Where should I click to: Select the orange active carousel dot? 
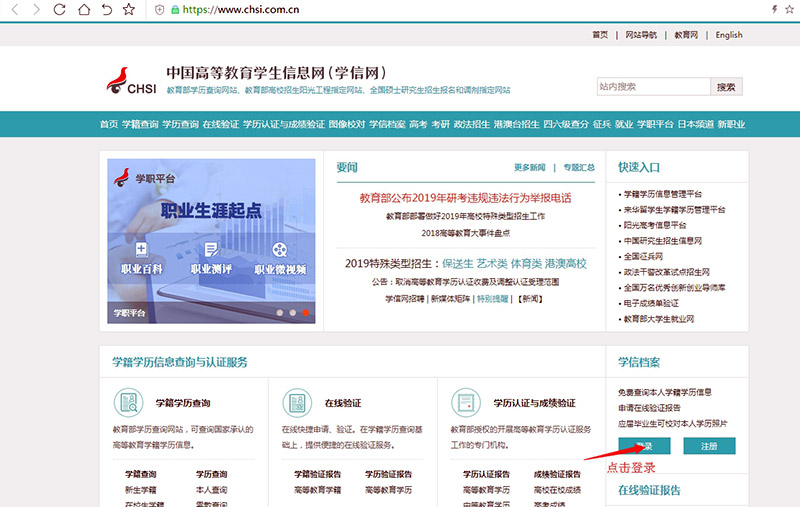click(x=306, y=313)
